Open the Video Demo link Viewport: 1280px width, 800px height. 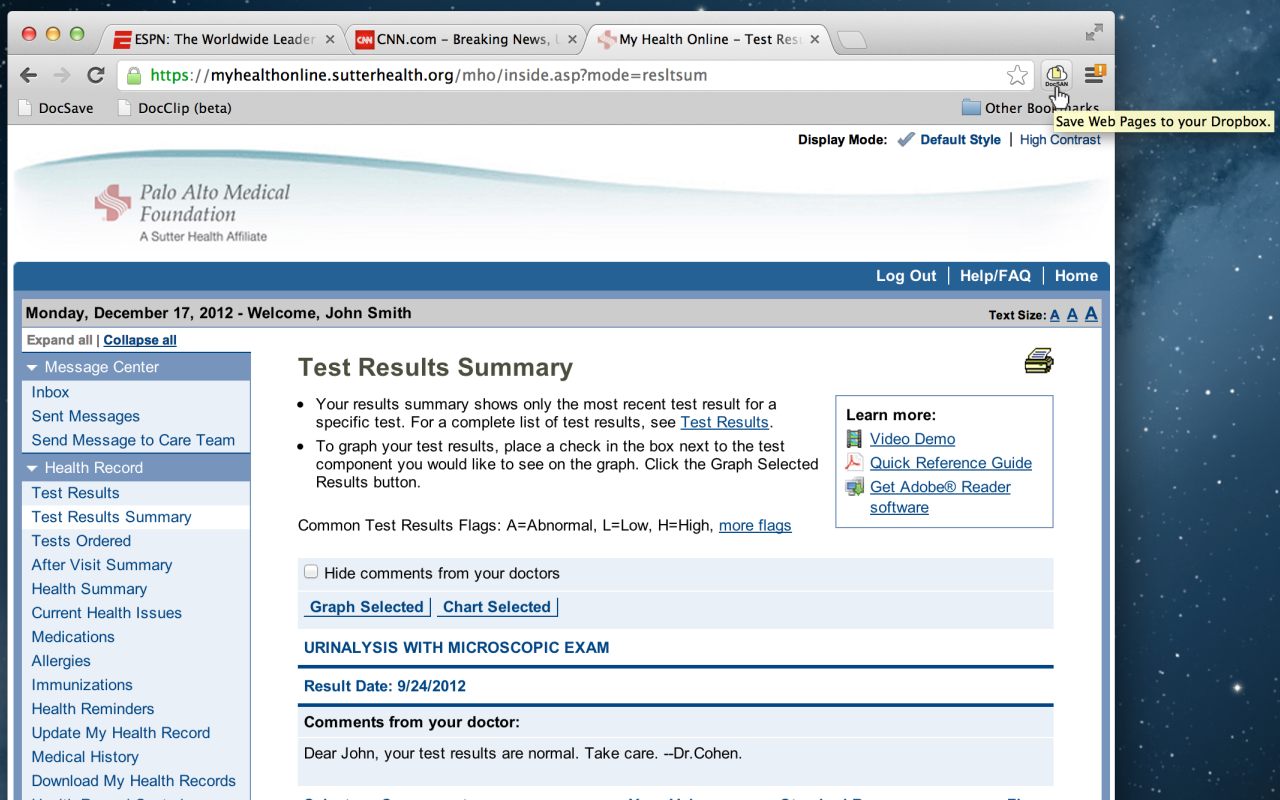(x=912, y=439)
